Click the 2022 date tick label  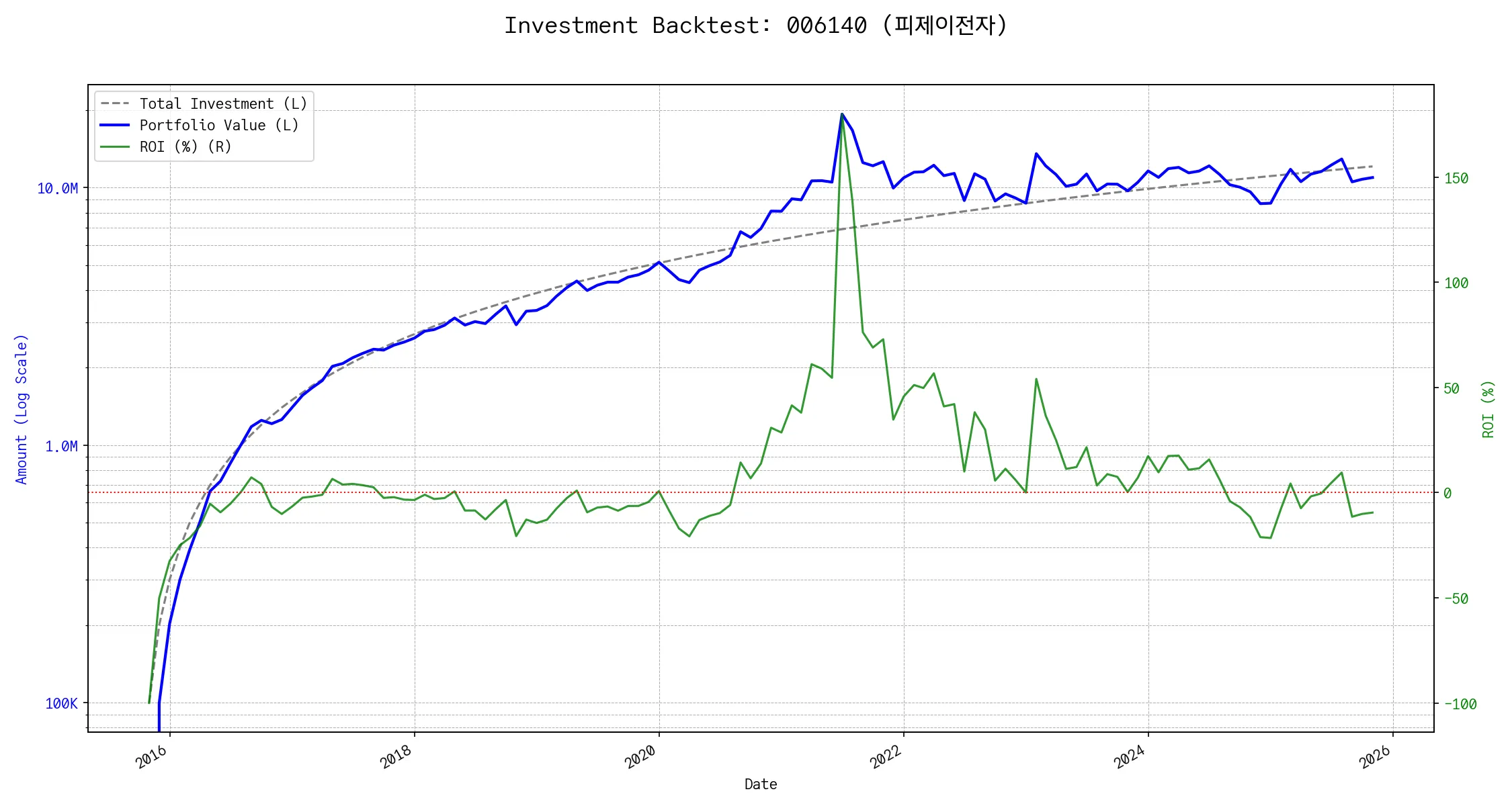(x=886, y=757)
